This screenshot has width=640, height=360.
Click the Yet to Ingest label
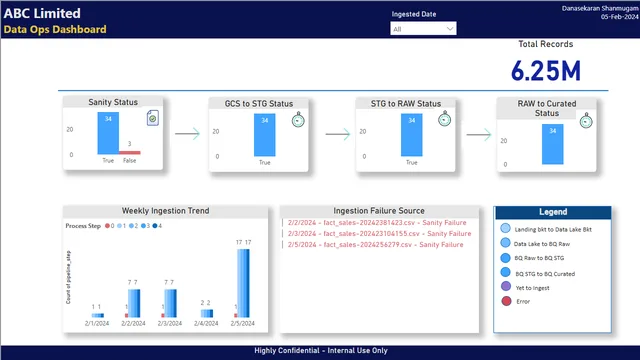tap(532, 288)
